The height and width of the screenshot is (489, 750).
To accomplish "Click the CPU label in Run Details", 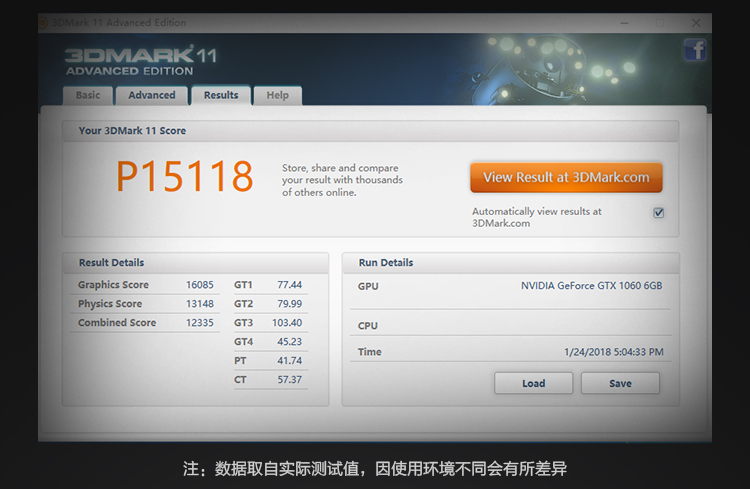I will [368, 326].
